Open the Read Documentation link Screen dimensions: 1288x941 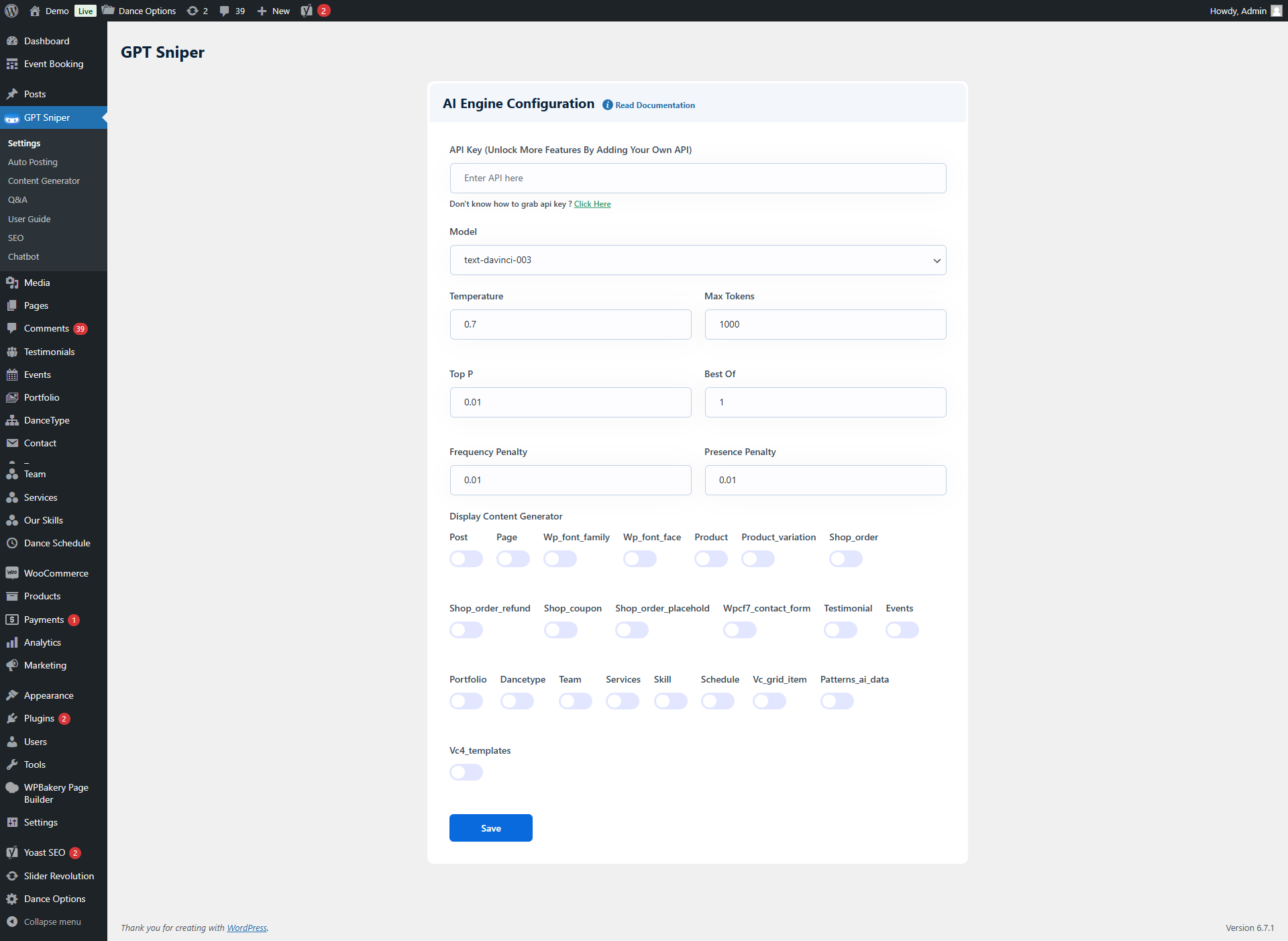(x=655, y=105)
